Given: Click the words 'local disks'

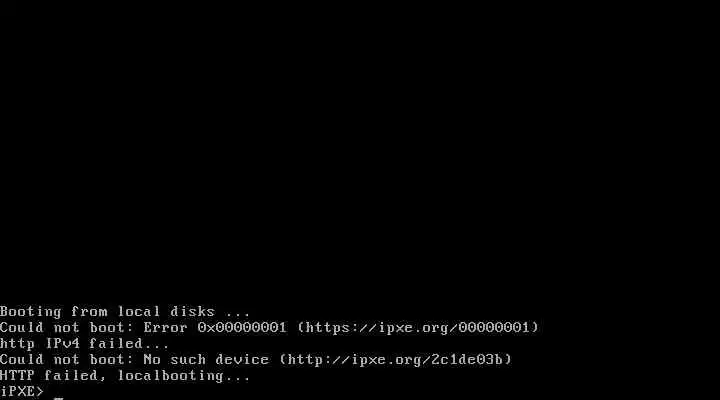Looking at the screenshot, I should pyautogui.click(x=166, y=311).
